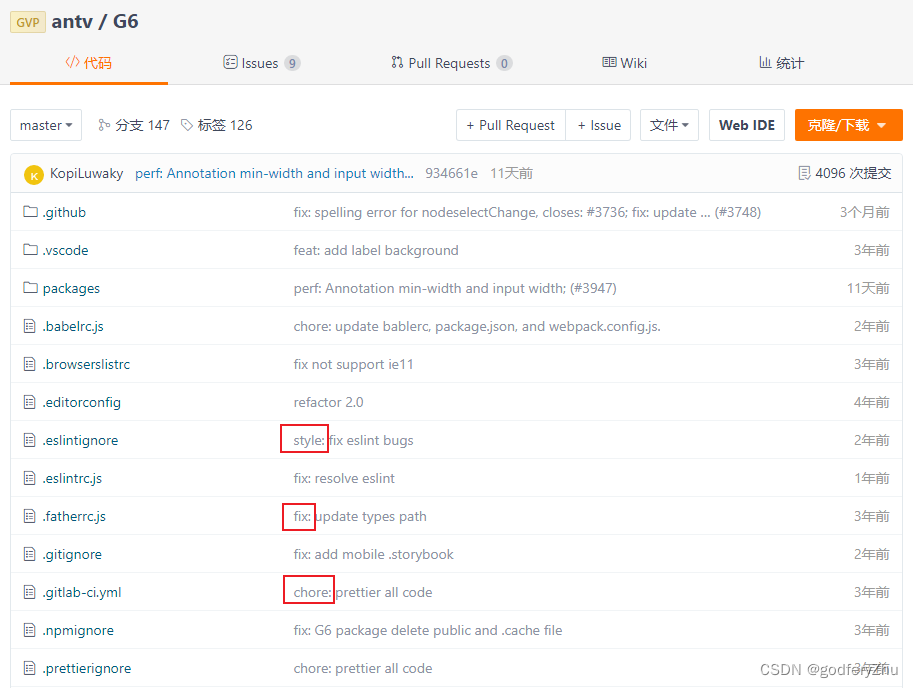
Task: Click the KopiLuwaky avatar icon
Action: pyautogui.click(x=34, y=175)
